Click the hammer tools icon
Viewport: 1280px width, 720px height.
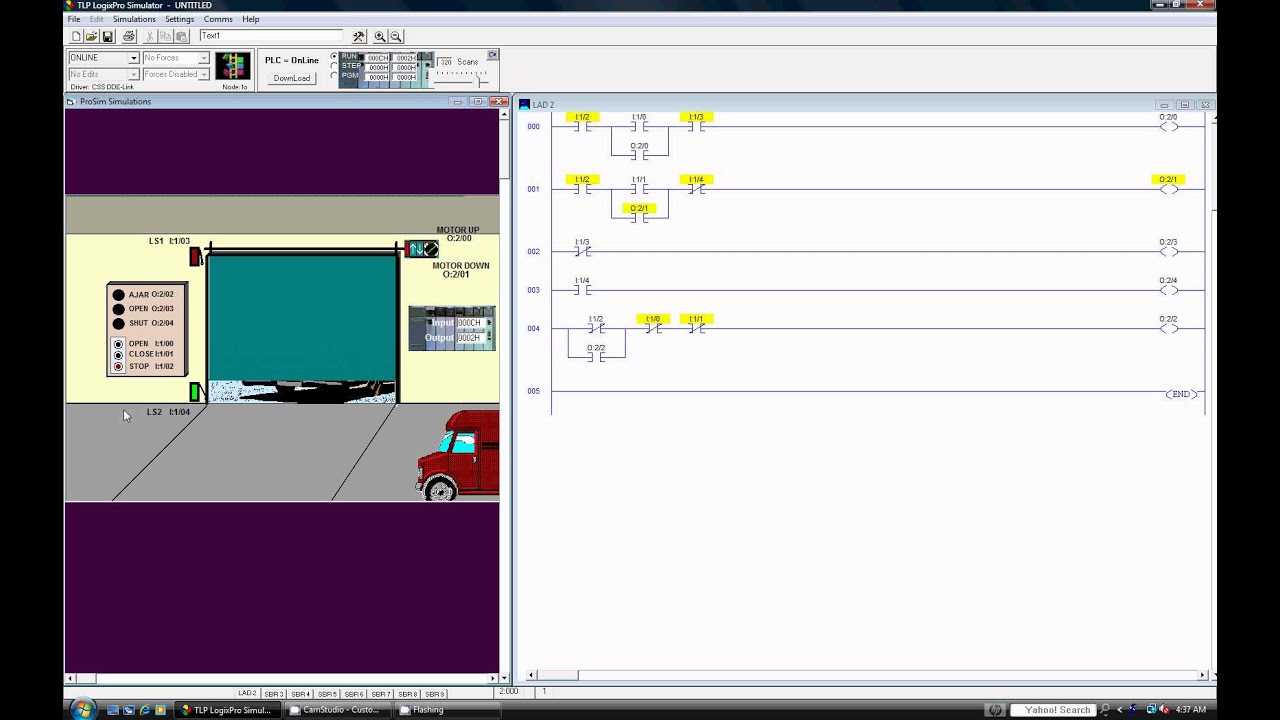click(x=359, y=36)
